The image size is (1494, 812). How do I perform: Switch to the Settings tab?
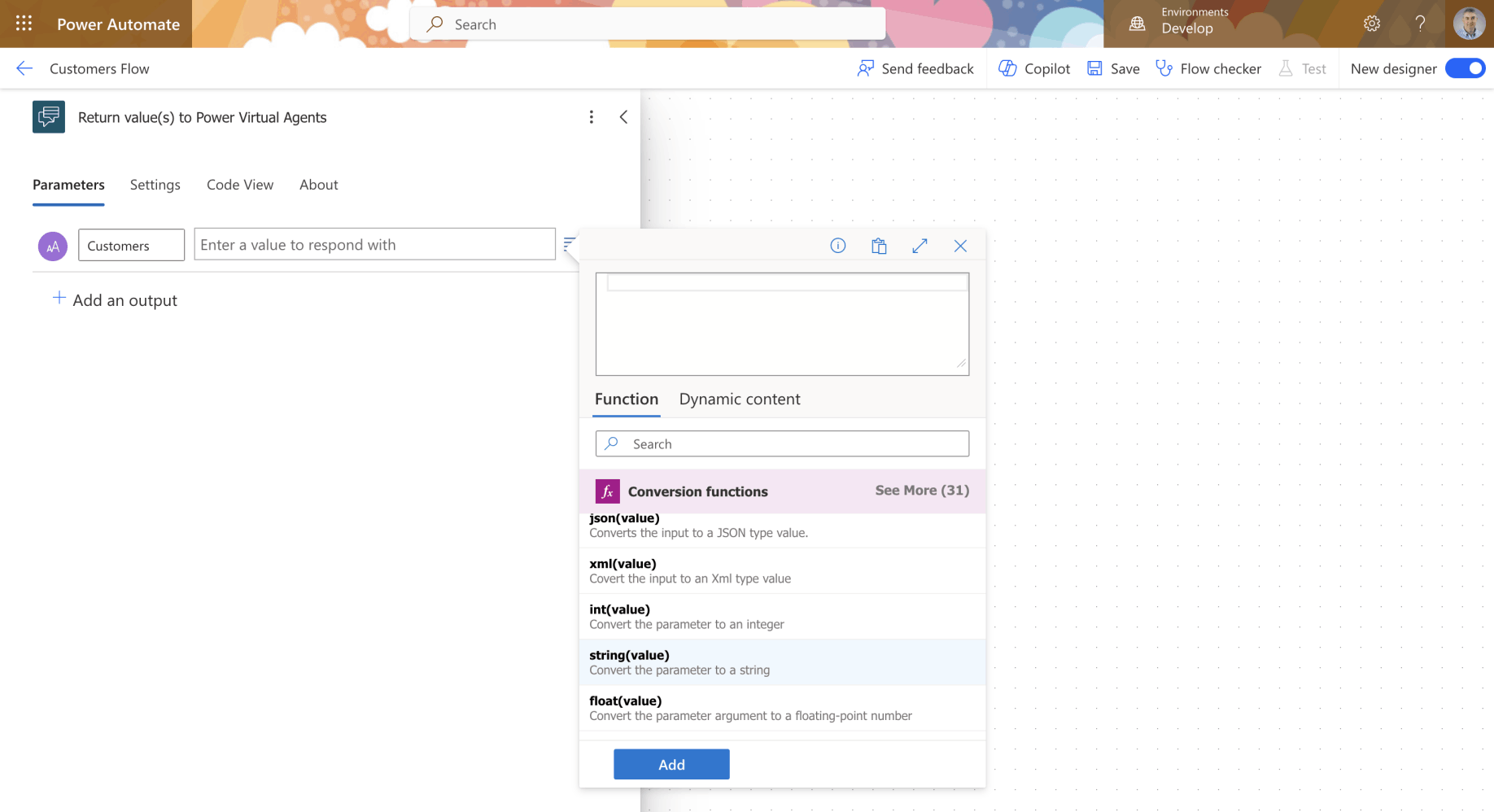tap(155, 185)
